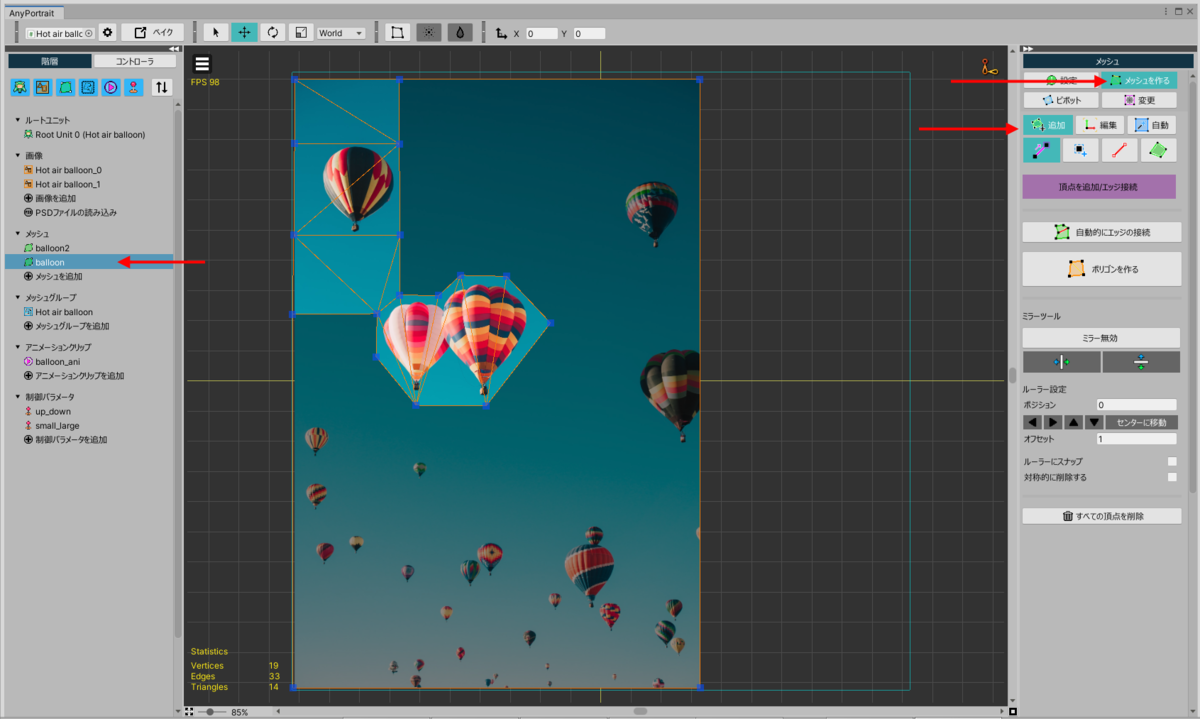The height and width of the screenshot is (719, 1200).
Task: Click the Scale tool icon
Action: (x=300, y=33)
